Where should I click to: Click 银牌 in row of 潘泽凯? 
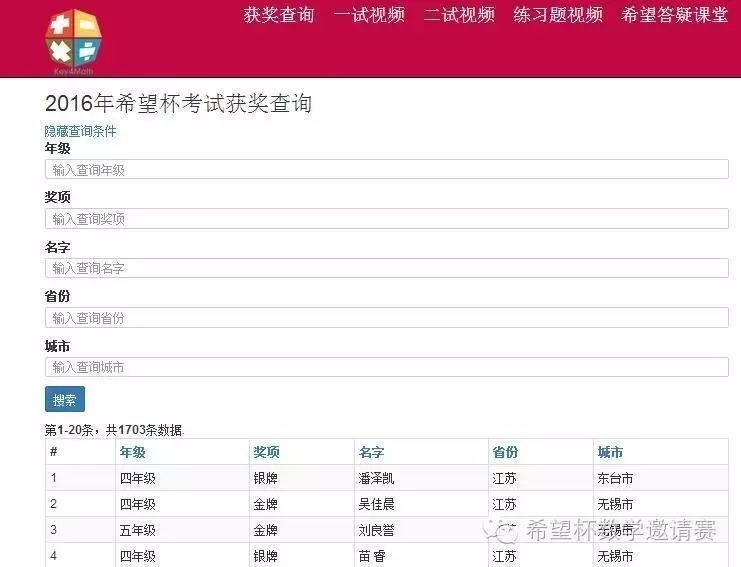click(266, 478)
